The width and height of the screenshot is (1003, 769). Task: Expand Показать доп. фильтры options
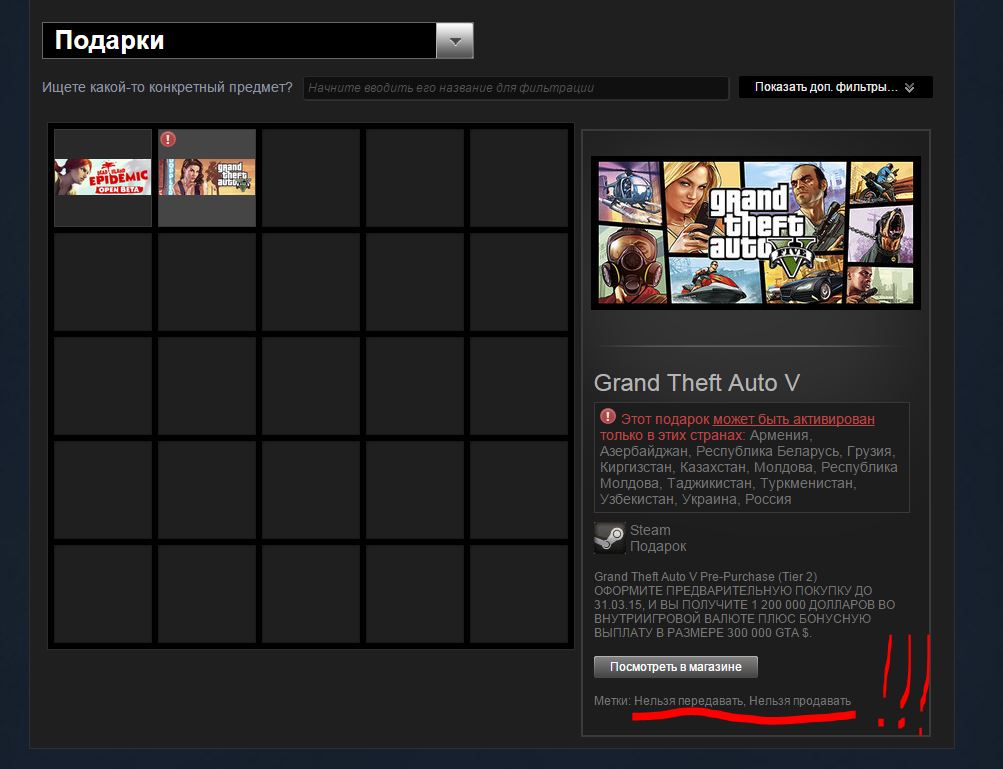coord(835,87)
